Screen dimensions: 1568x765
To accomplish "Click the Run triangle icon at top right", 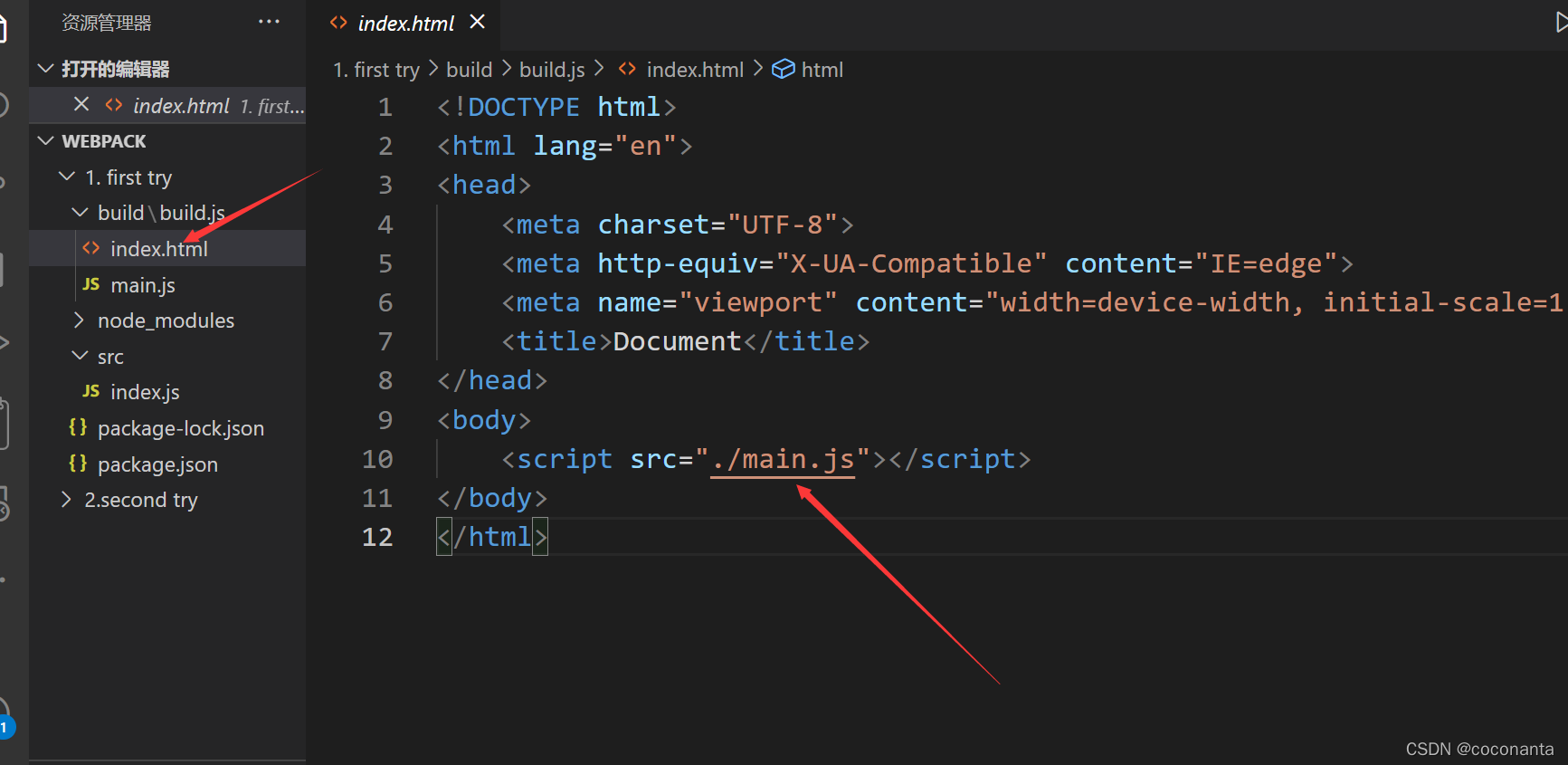I will [x=1561, y=23].
